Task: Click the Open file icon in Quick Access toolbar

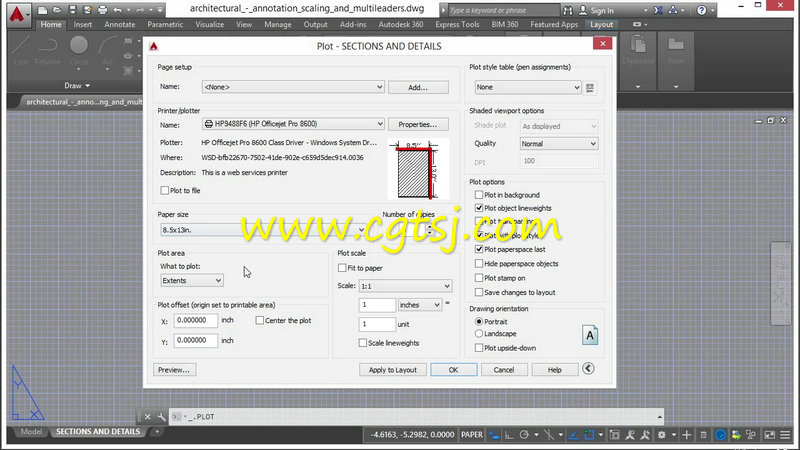Action: [x=57, y=10]
